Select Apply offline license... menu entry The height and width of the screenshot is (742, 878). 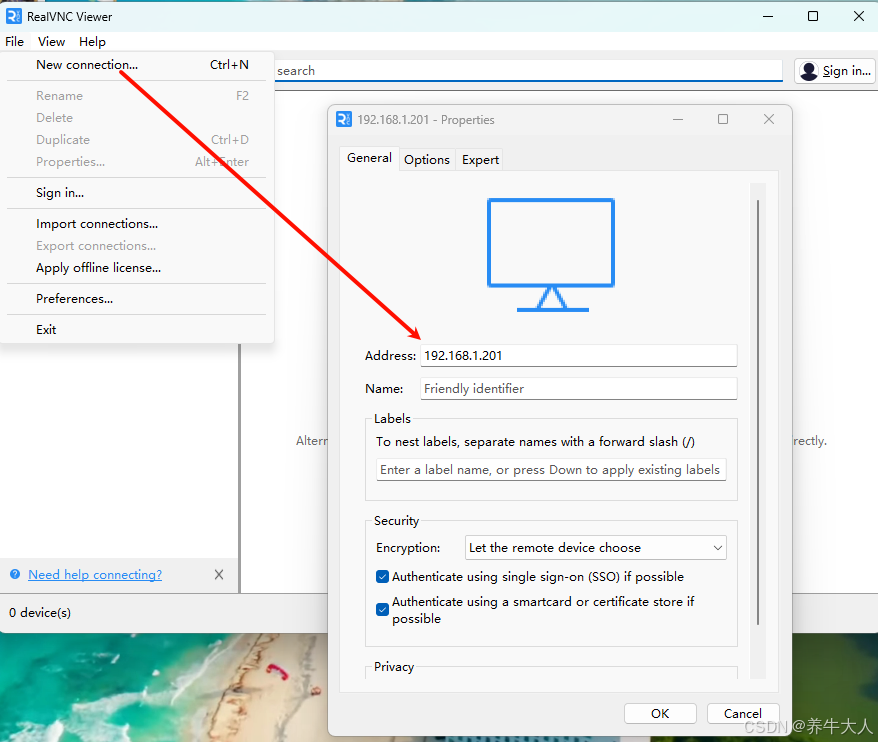point(137,268)
